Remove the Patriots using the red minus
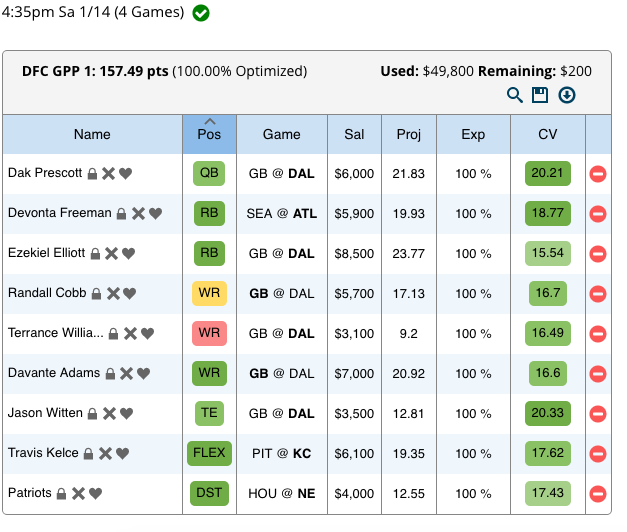 pyautogui.click(x=598, y=494)
